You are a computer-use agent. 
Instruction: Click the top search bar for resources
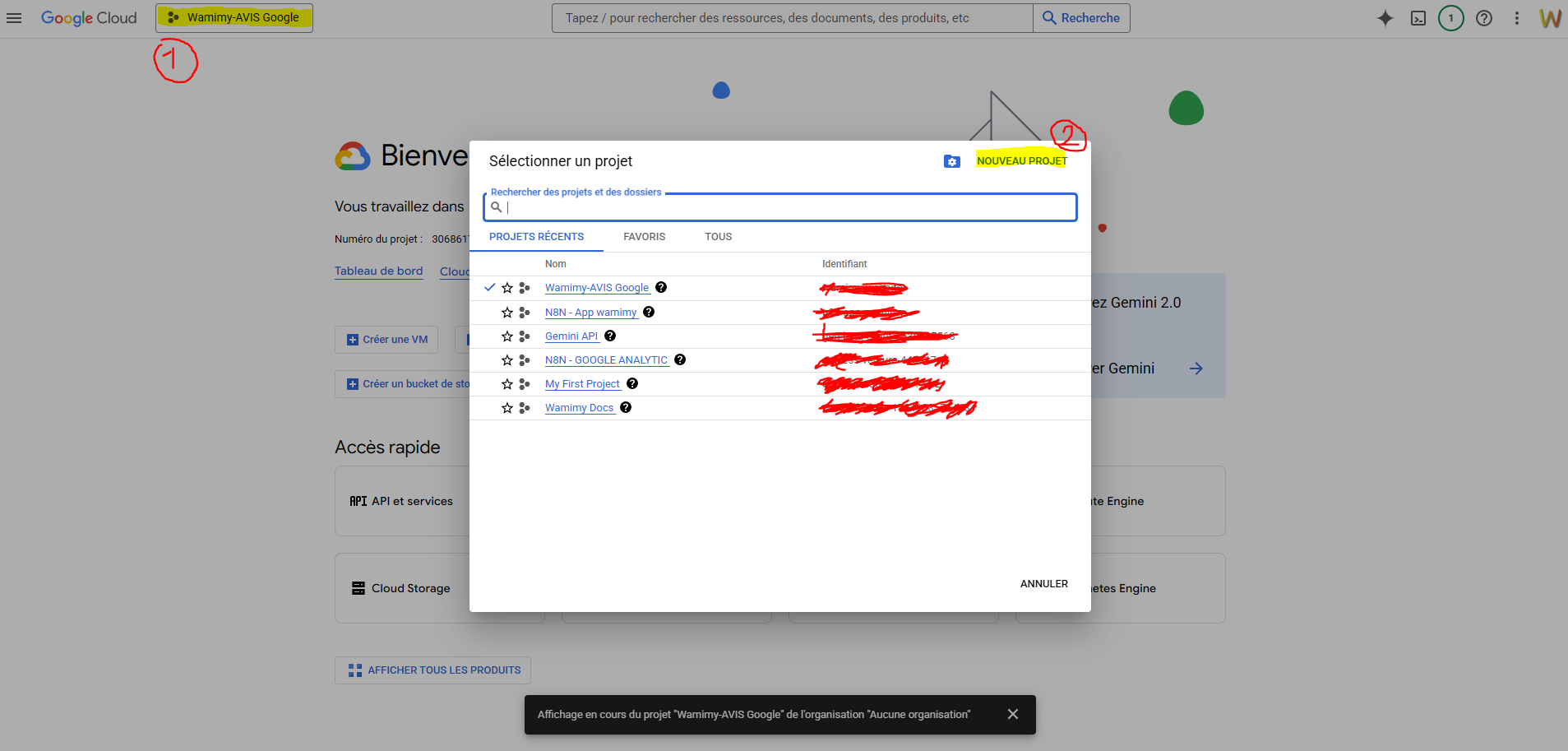[x=793, y=18]
